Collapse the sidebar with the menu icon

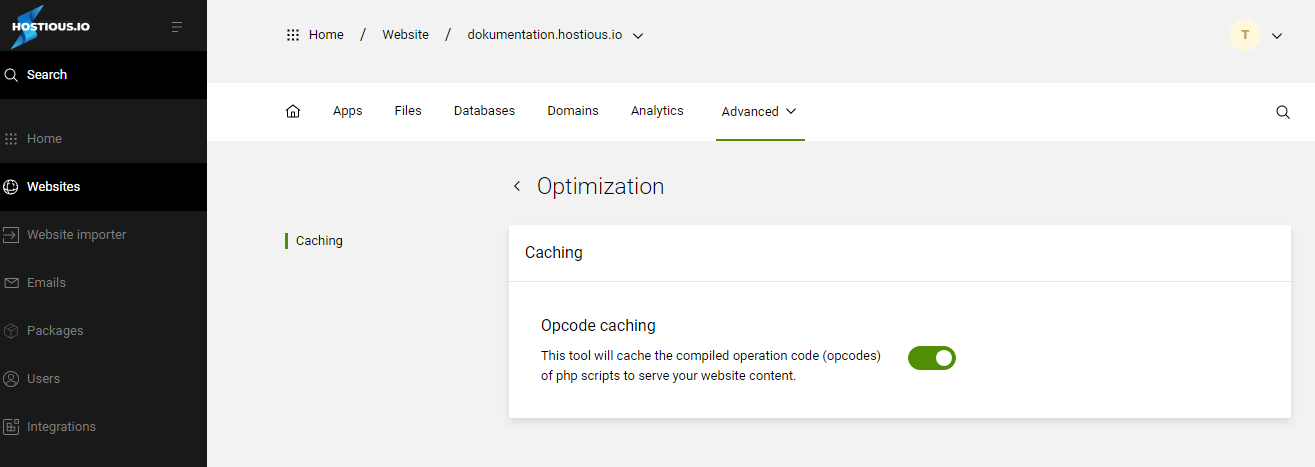tap(177, 27)
